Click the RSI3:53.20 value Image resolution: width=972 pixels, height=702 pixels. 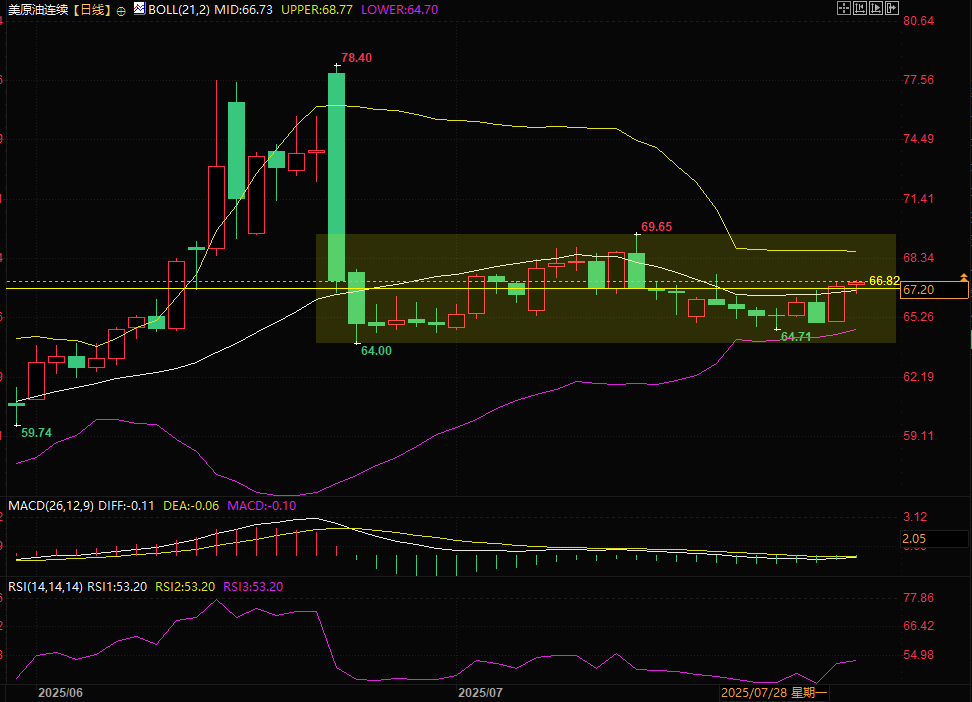[253, 587]
